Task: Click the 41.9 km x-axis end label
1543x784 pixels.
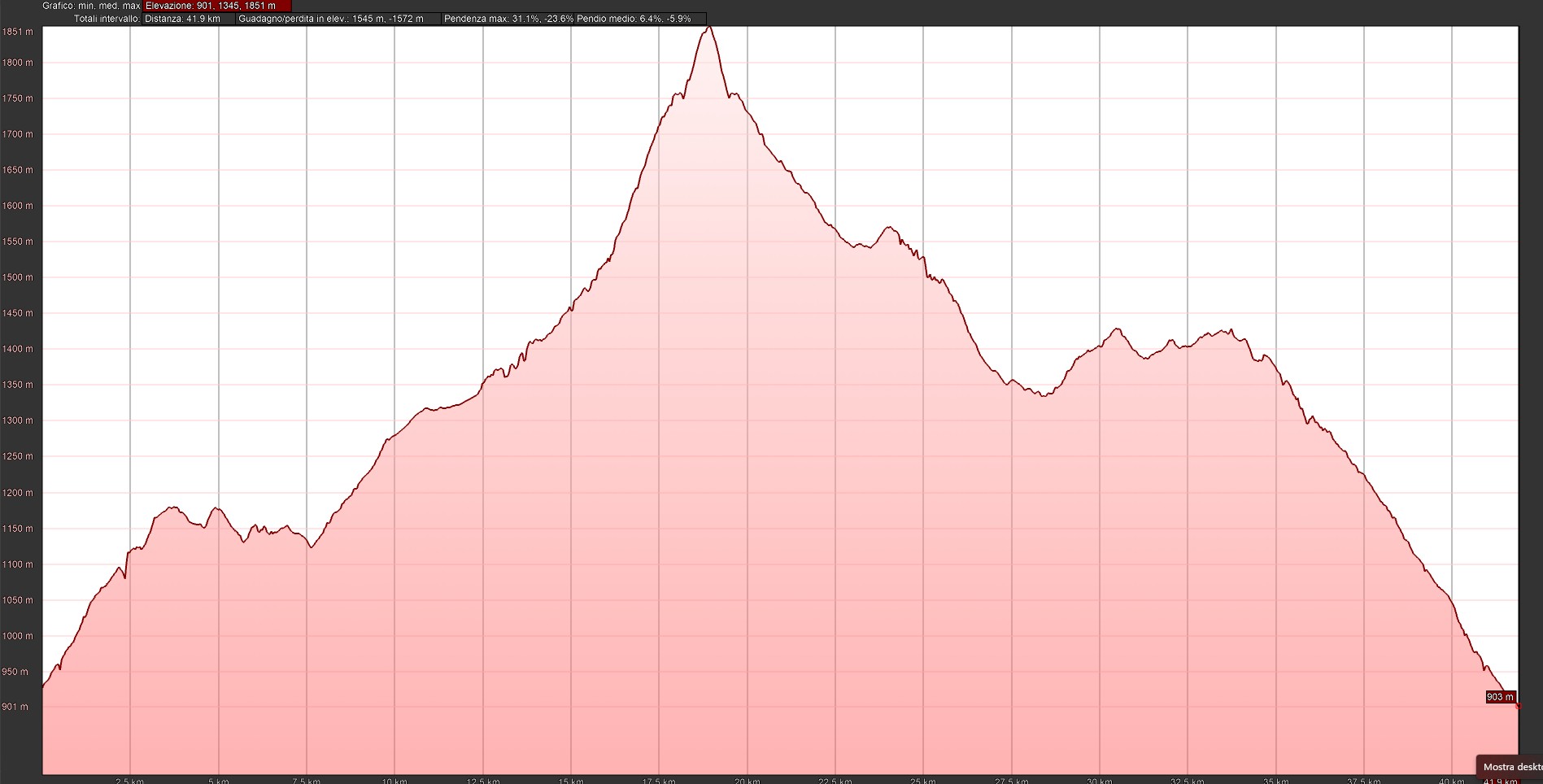Action: coord(1500,782)
